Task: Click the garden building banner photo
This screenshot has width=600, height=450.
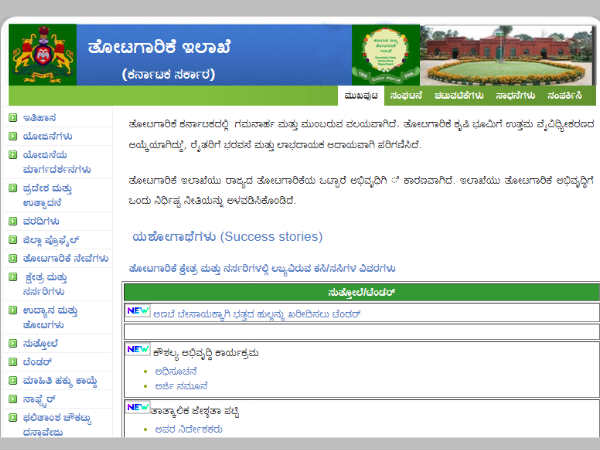Action: tap(505, 55)
